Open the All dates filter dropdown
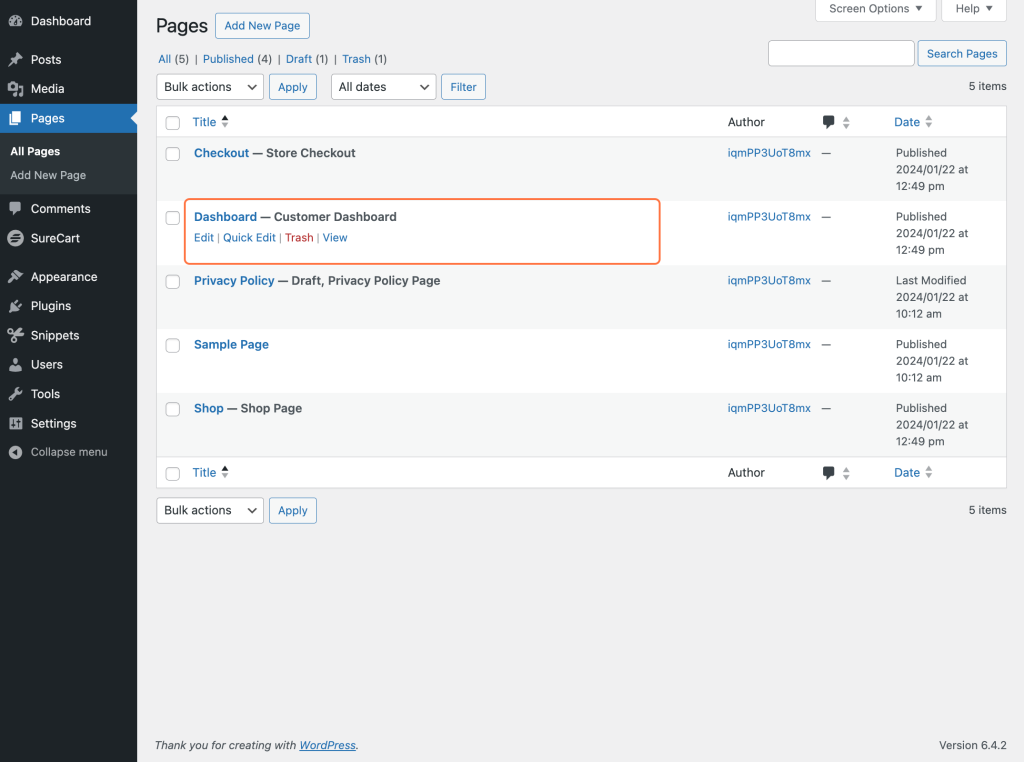 383,86
